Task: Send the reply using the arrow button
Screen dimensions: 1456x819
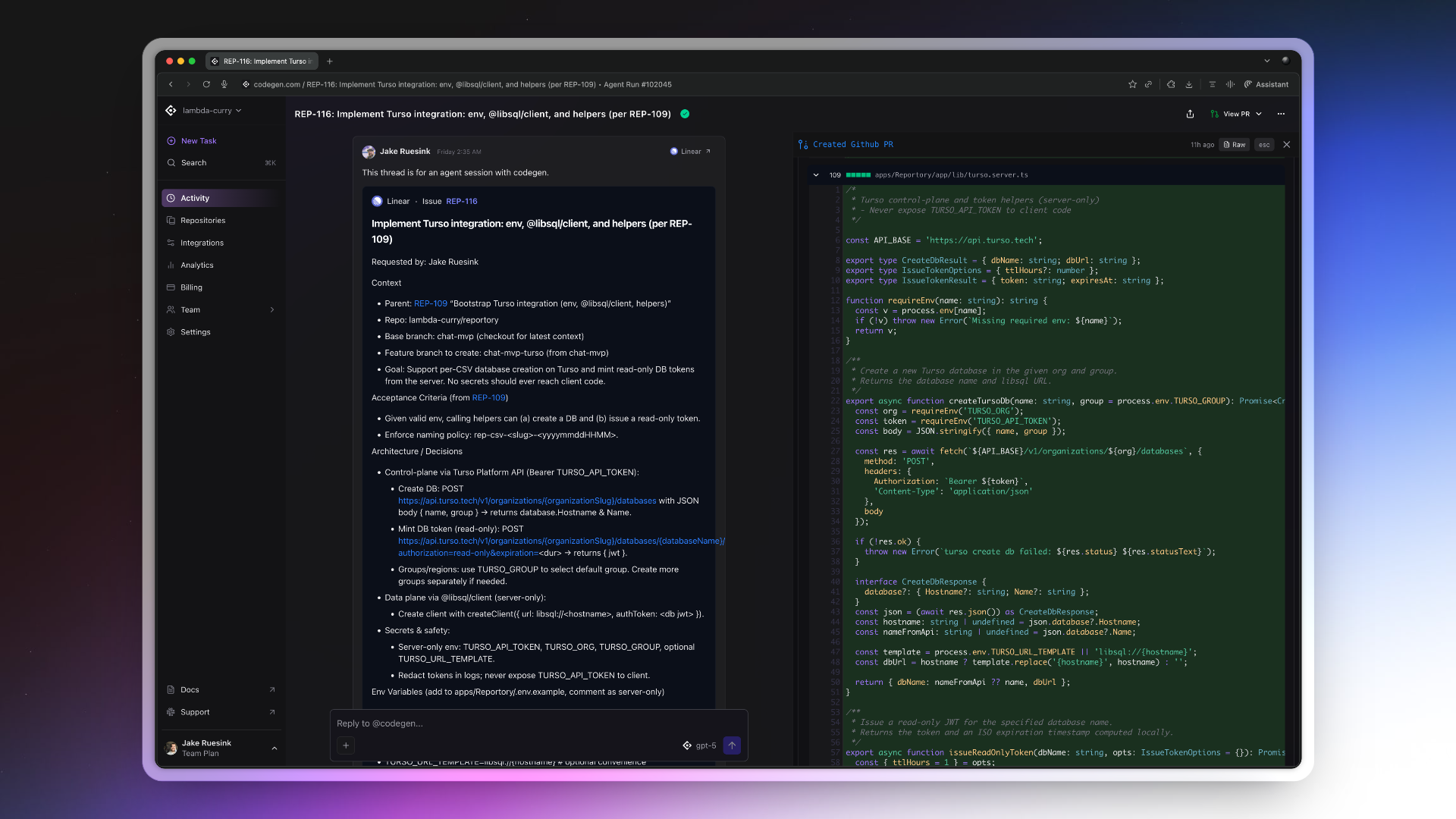Action: tap(731, 745)
